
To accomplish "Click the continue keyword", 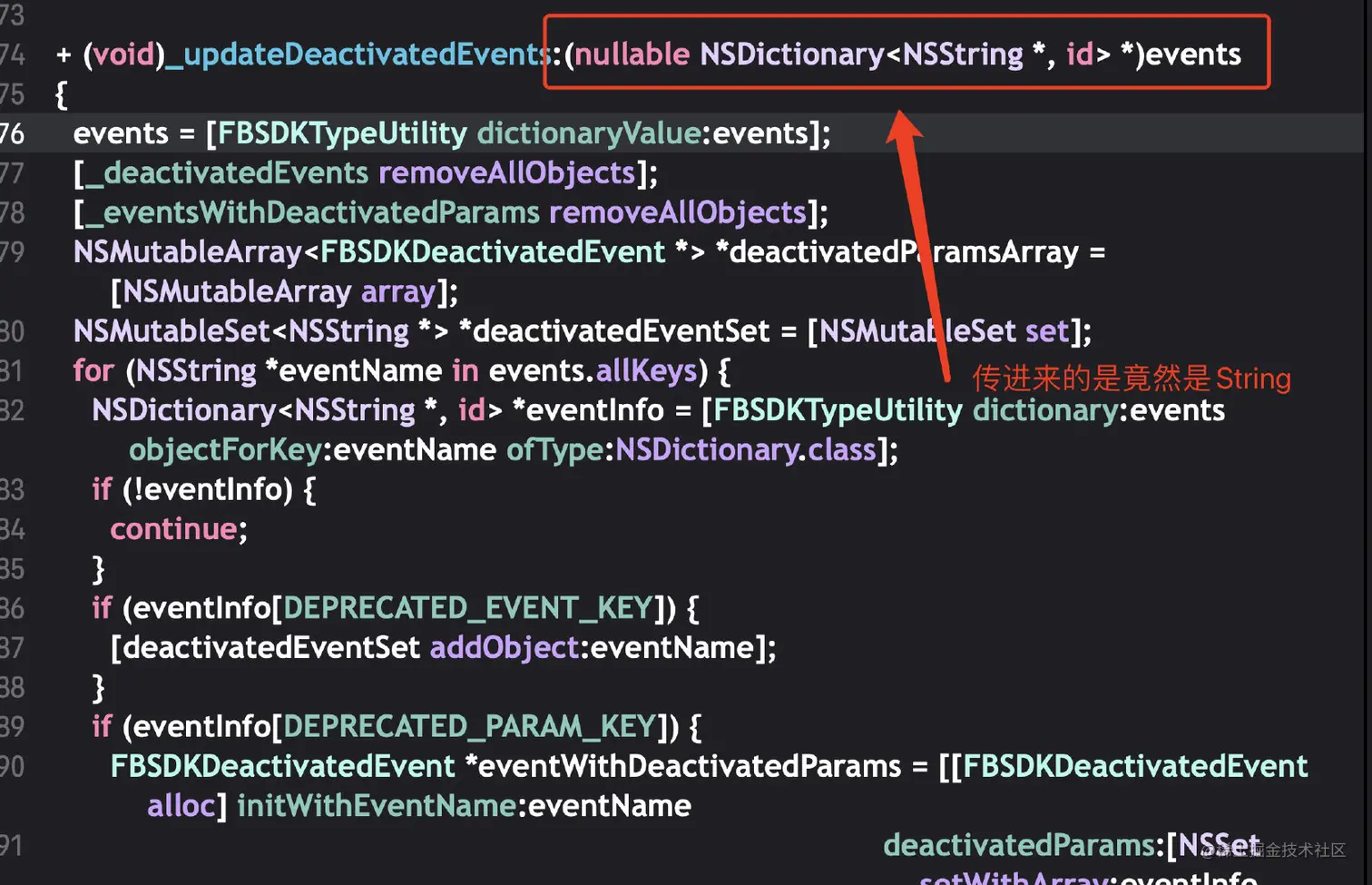I will click(x=174, y=528).
